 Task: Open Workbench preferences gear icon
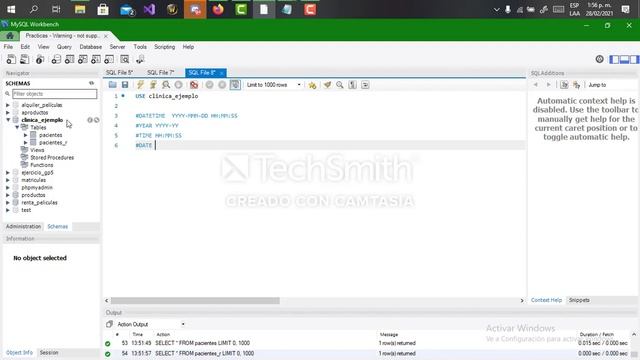point(599,59)
